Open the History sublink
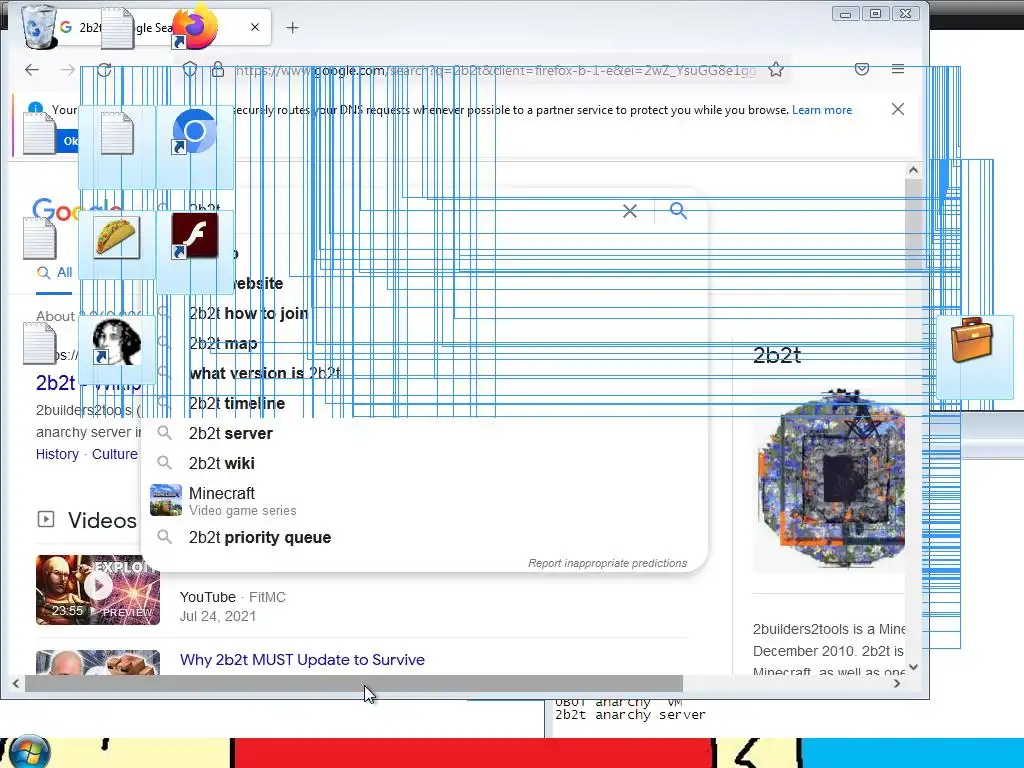1024x768 pixels. click(x=57, y=455)
